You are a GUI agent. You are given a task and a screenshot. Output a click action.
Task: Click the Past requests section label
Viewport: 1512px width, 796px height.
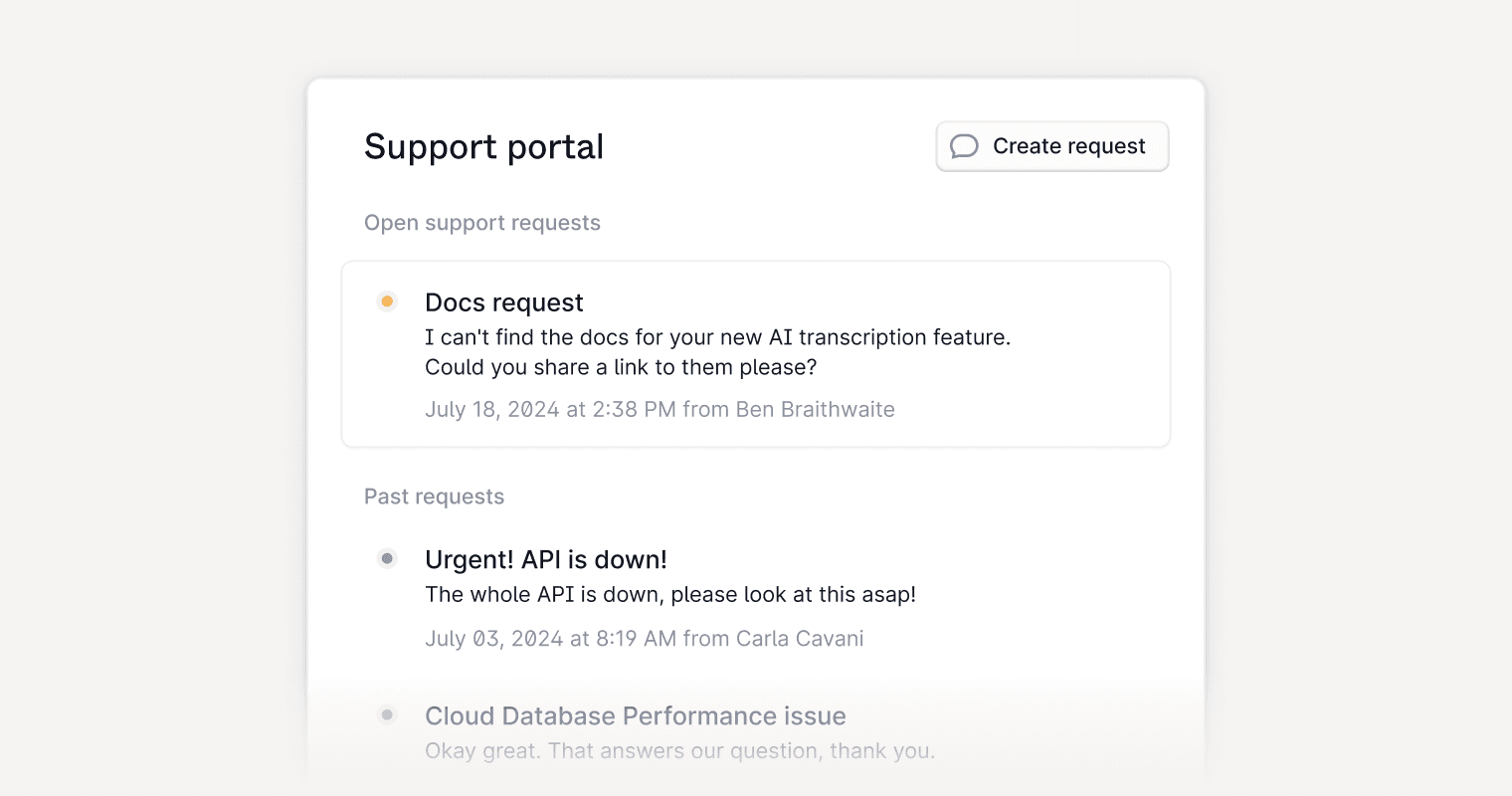pyautogui.click(x=434, y=497)
